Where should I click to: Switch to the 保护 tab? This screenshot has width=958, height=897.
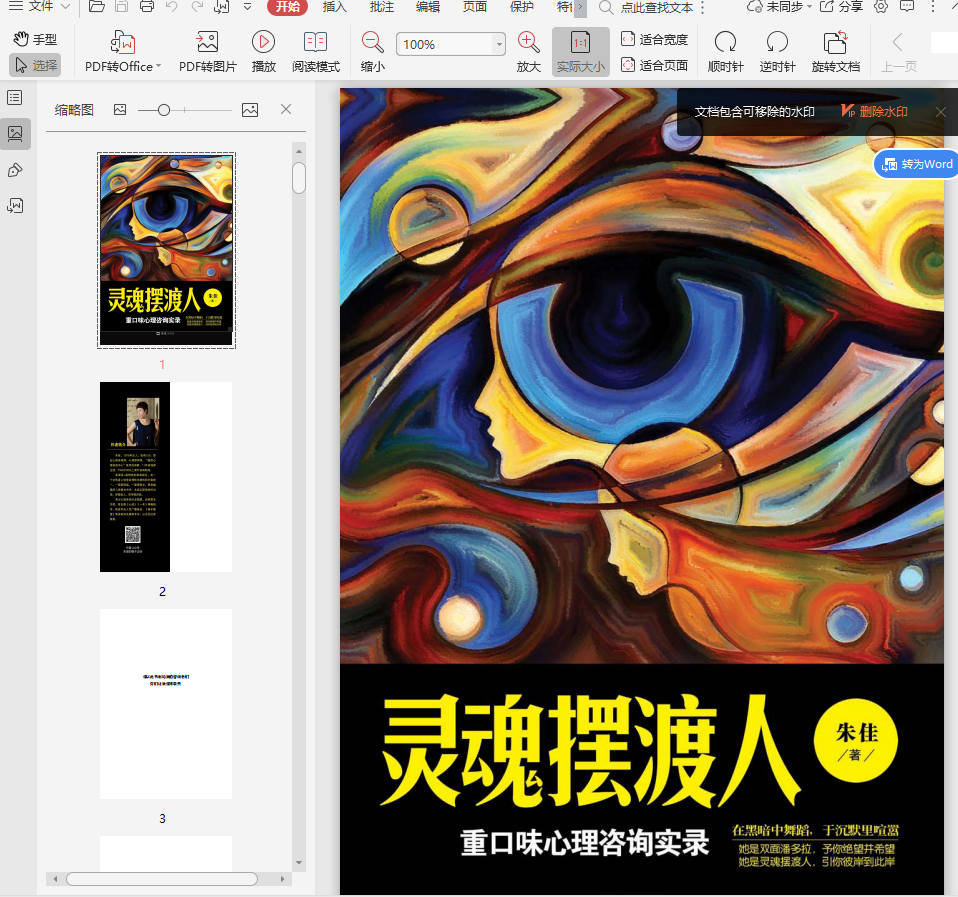(522, 7)
